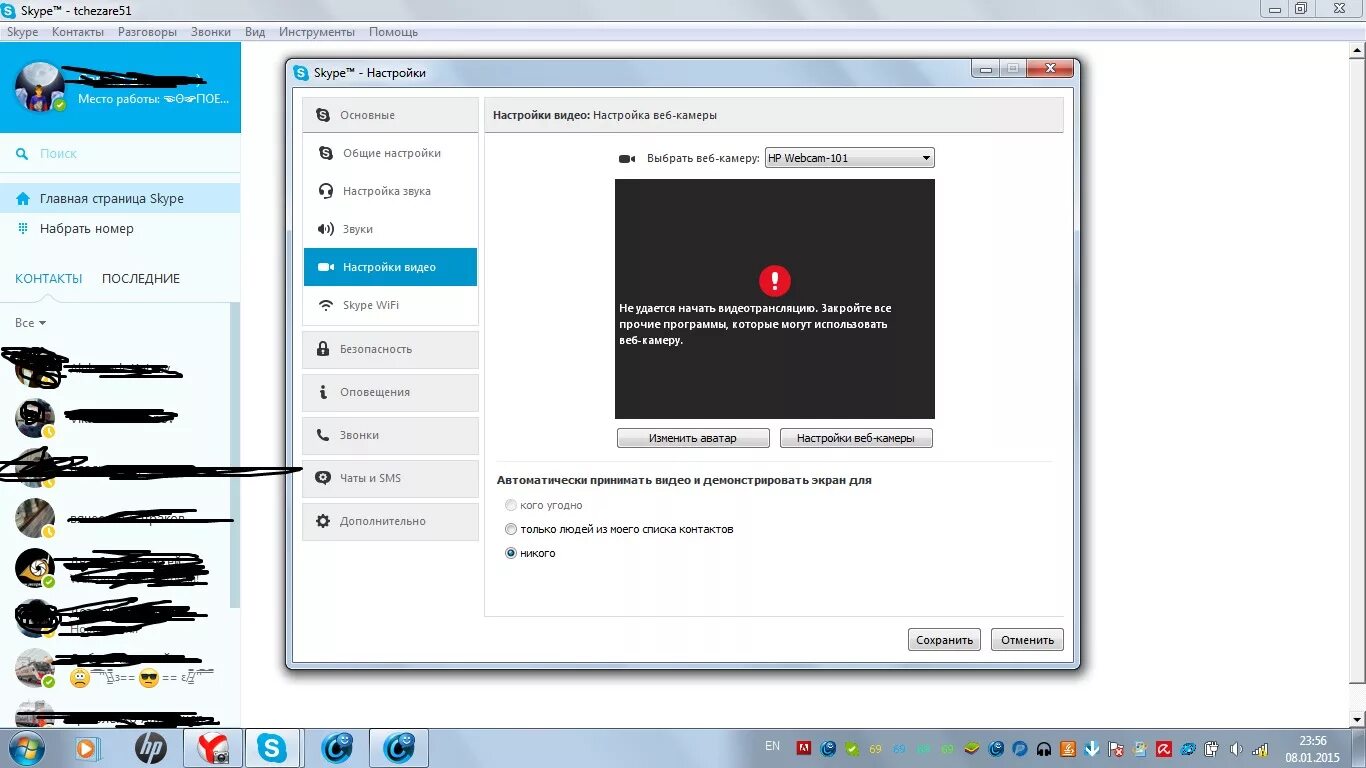
Task: Click the chat bubble icon of Чаты и SMS
Action: (x=323, y=478)
